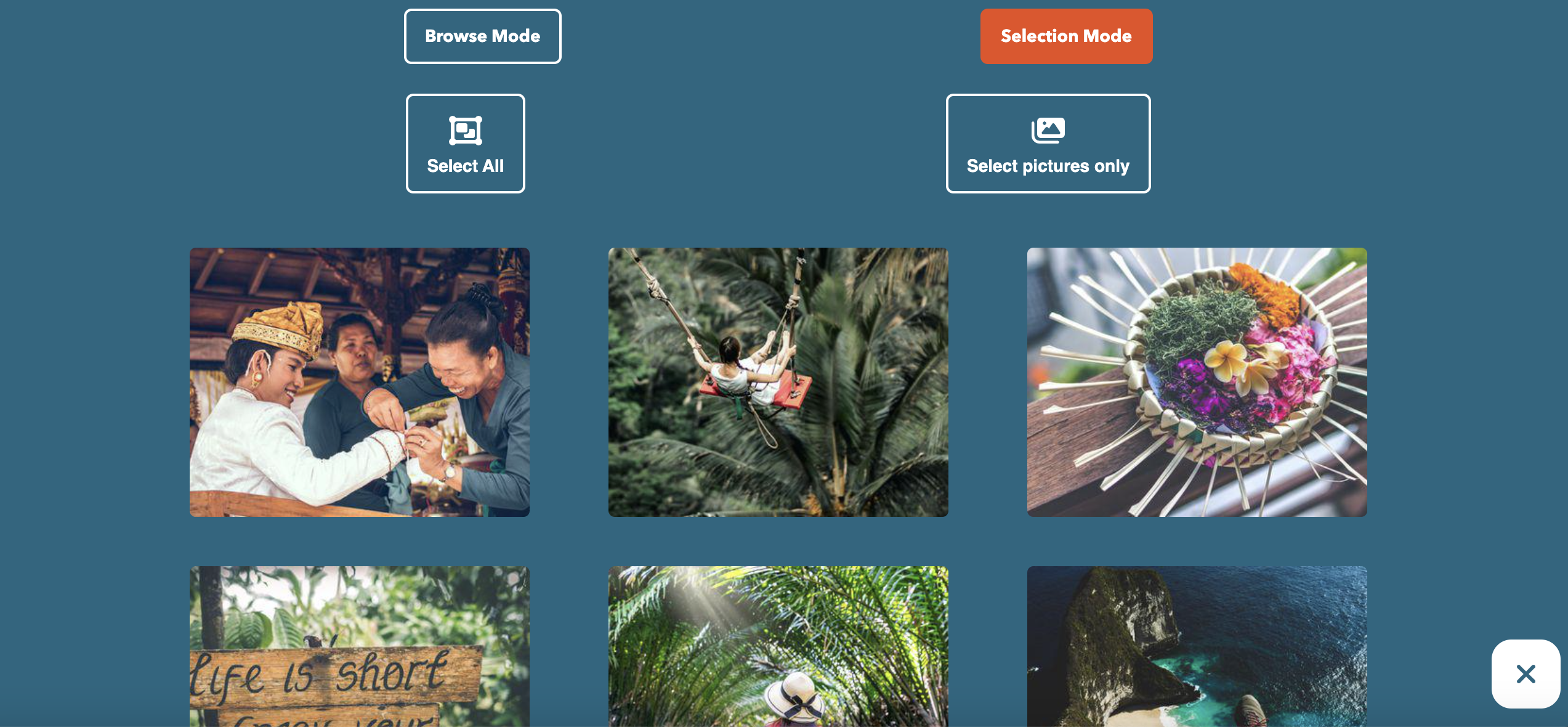Choose Select pictures only label

[x=1048, y=166]
